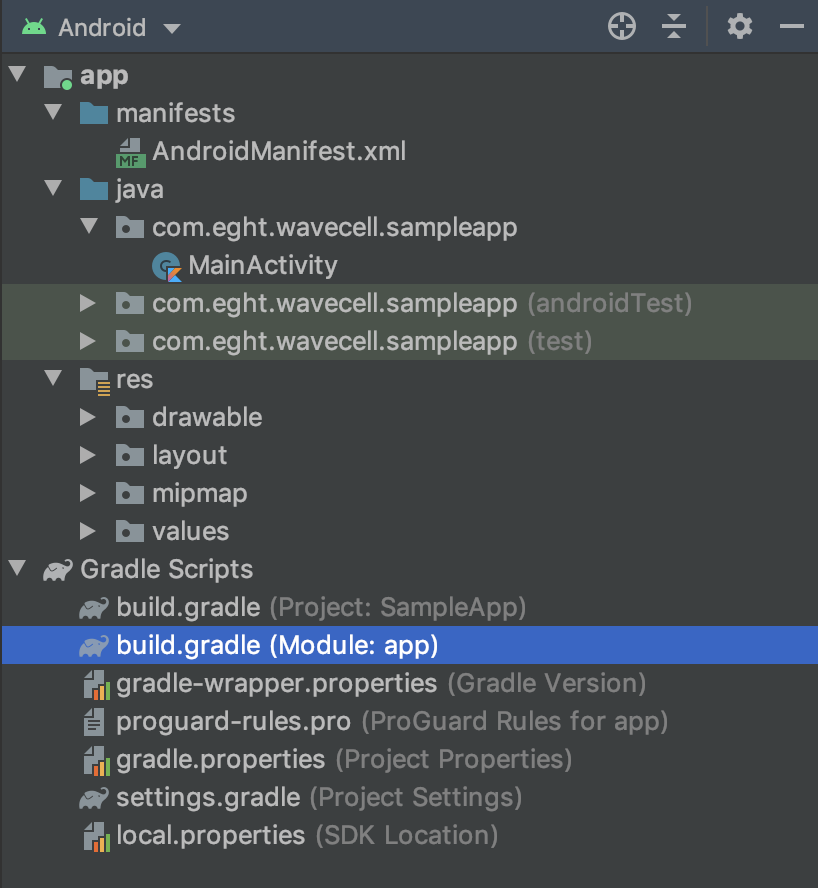Select build.gradle (Project: SampleApp)
The height and width of the screenshot is (888, 818).
[x=188, y=607]
